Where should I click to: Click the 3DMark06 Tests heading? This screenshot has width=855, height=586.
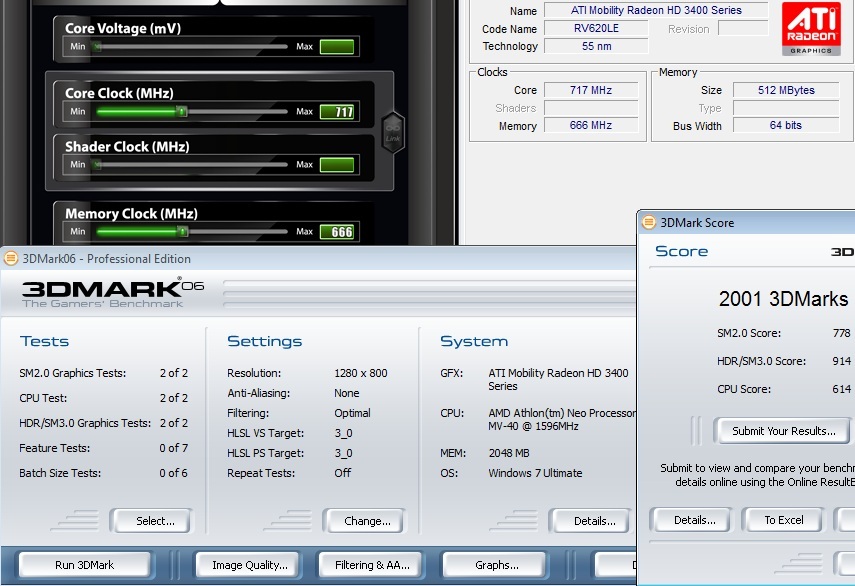point(44,341)
